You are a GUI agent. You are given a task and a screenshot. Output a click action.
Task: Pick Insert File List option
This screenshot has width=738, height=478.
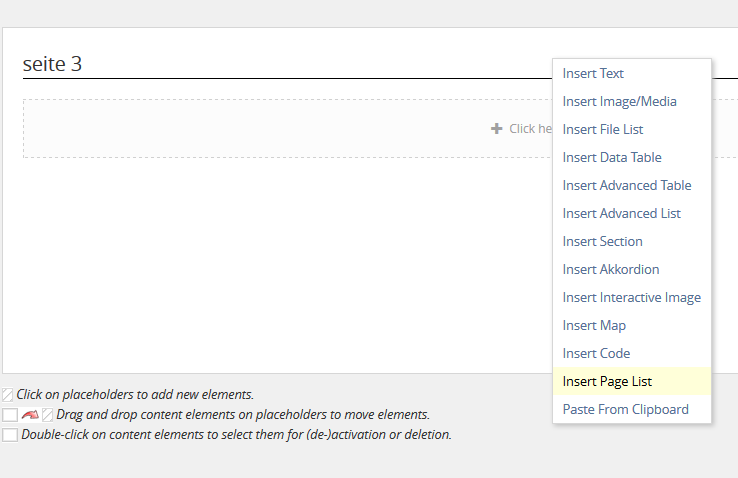pyautogui.click(x=602, y=129)
